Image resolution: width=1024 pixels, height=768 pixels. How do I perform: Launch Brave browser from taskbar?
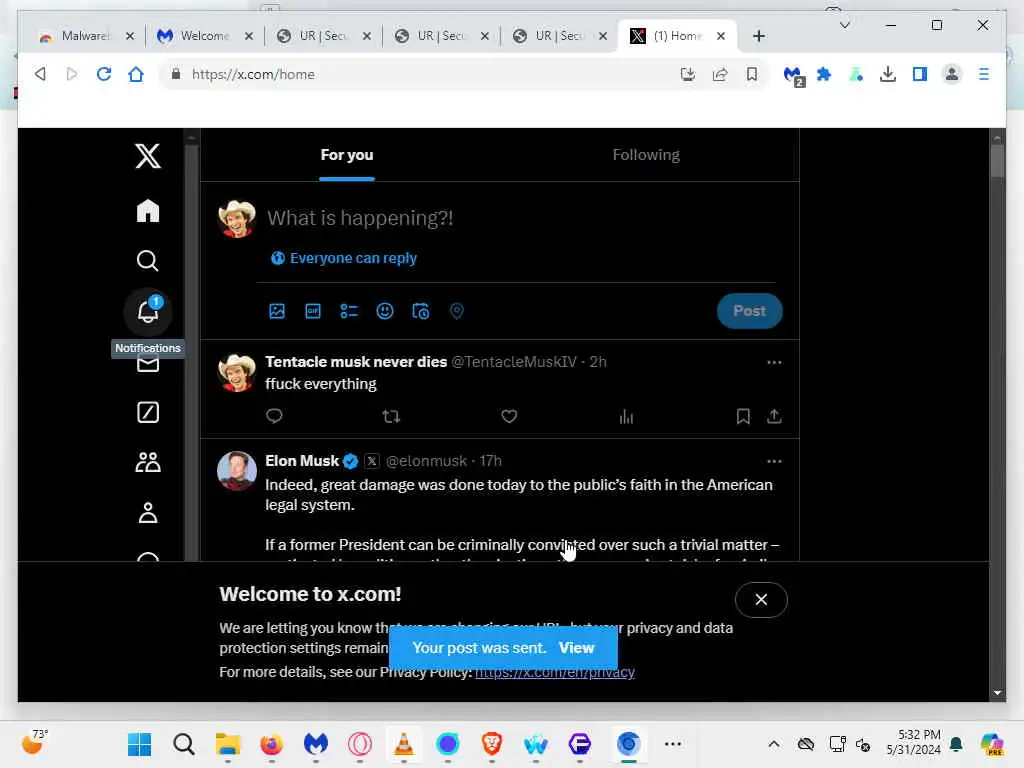492,744
